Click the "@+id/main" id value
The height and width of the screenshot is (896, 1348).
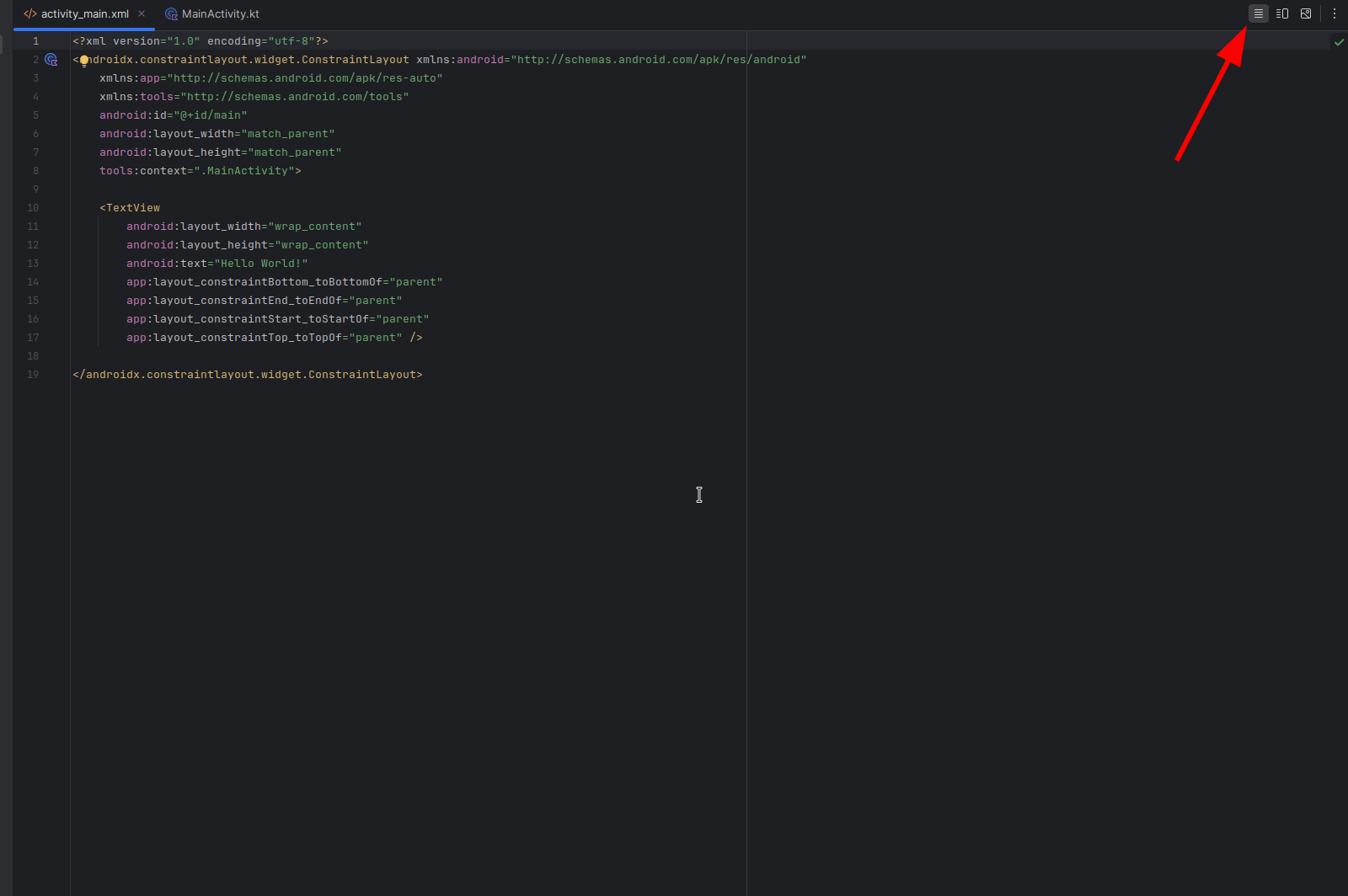pos(211,115)
